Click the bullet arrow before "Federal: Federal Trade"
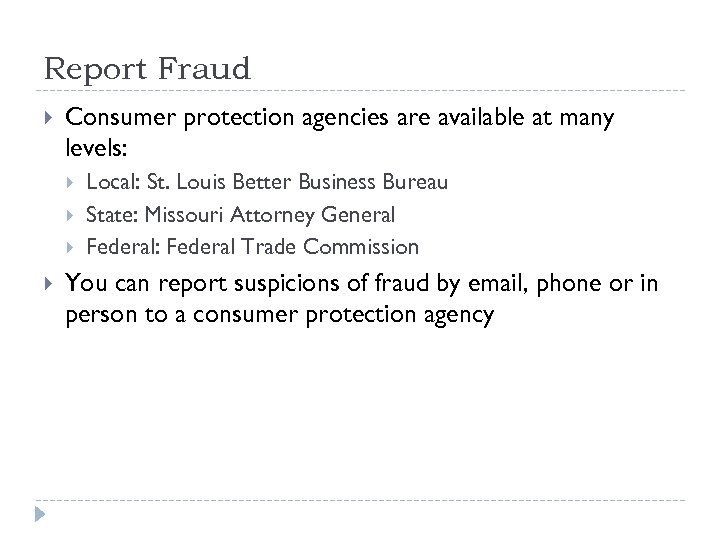This screenshot has width=720, height=540. click(70, 247)
